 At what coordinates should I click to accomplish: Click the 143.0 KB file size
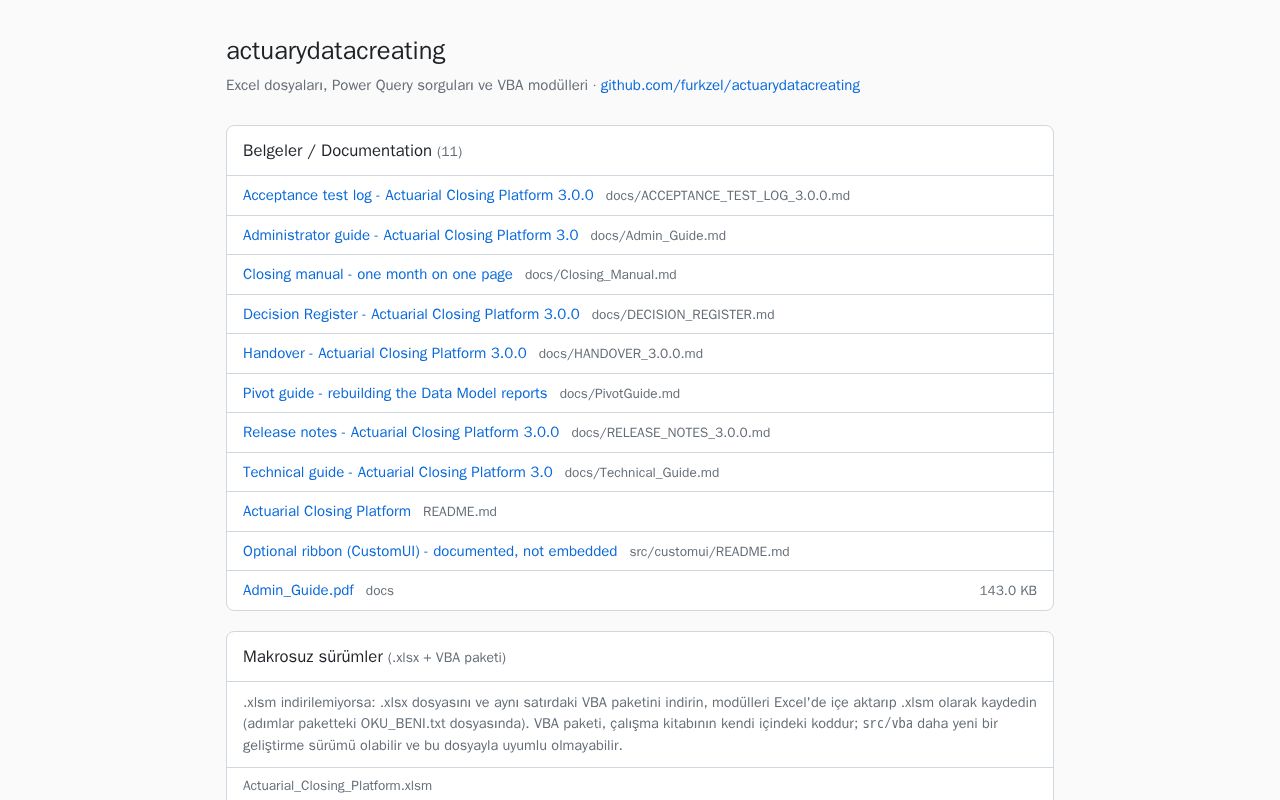tap(1008, 591)
